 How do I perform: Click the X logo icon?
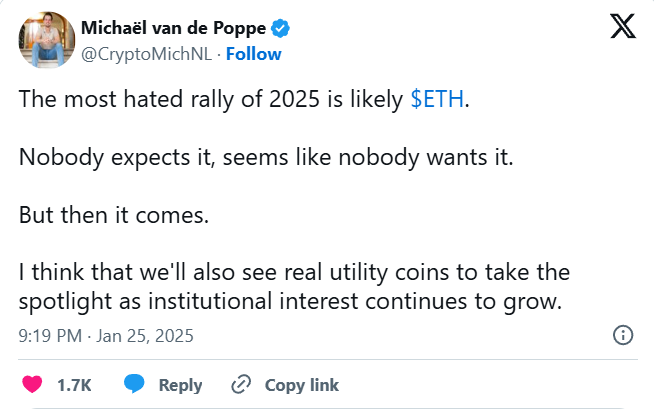(x=623, y=26)
